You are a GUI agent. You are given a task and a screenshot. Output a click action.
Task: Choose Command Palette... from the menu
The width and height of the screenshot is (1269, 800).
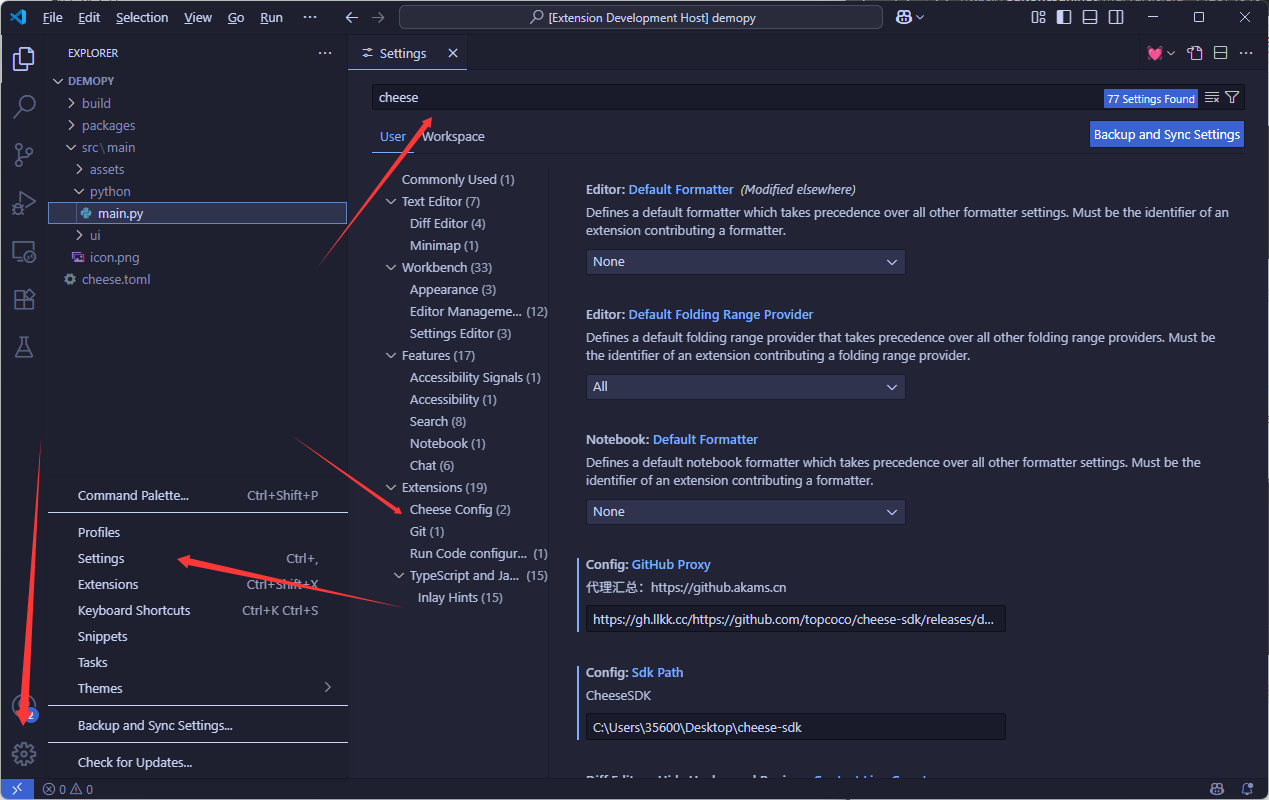[x=198, y=495]
